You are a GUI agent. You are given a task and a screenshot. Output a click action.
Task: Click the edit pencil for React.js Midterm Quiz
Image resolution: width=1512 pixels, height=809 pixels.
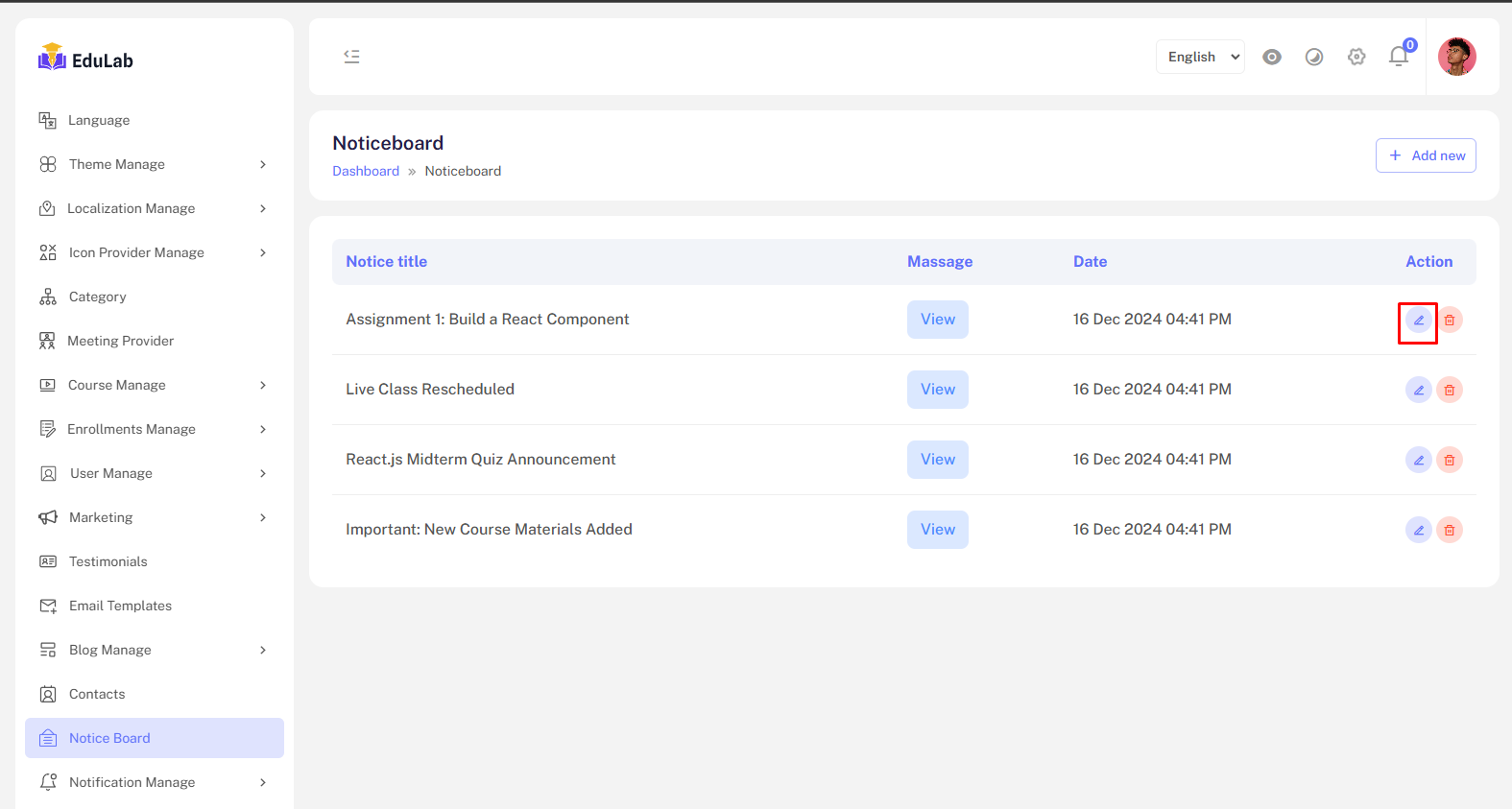coord(1418,460)
